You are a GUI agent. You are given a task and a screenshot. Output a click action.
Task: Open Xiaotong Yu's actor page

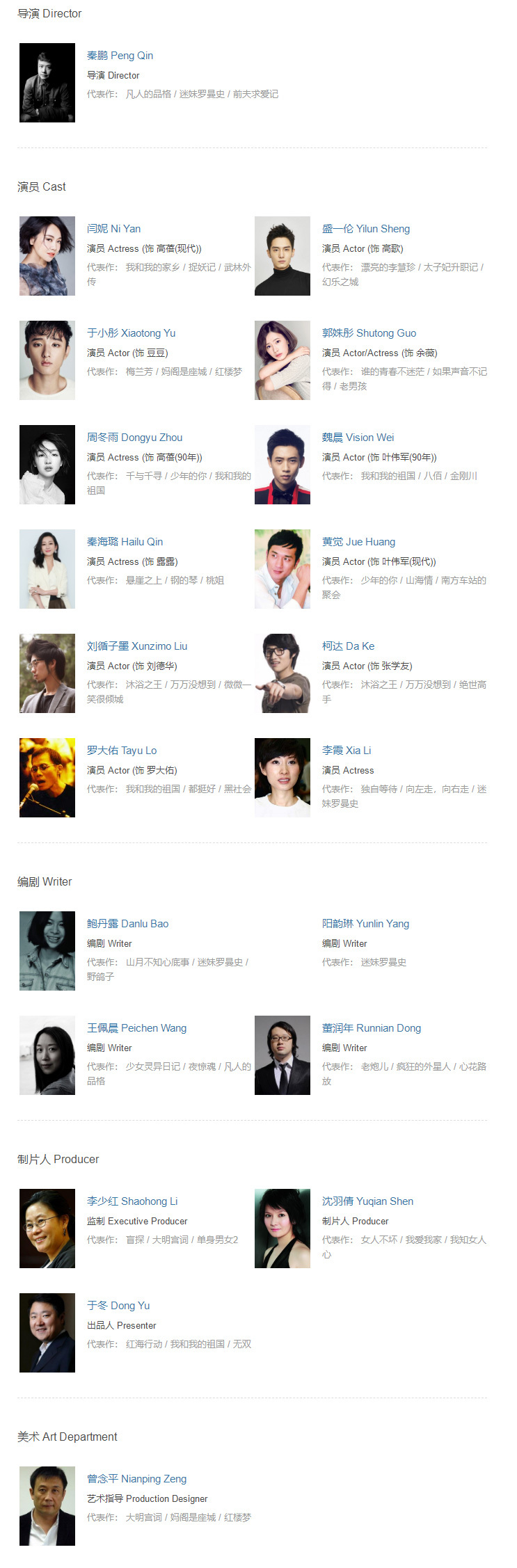[131, 333]
